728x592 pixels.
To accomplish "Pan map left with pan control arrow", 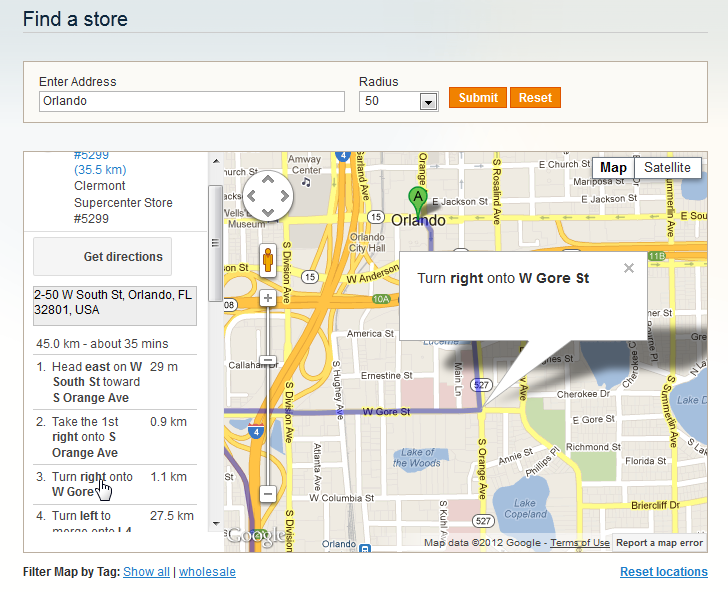I will point(252,196).
